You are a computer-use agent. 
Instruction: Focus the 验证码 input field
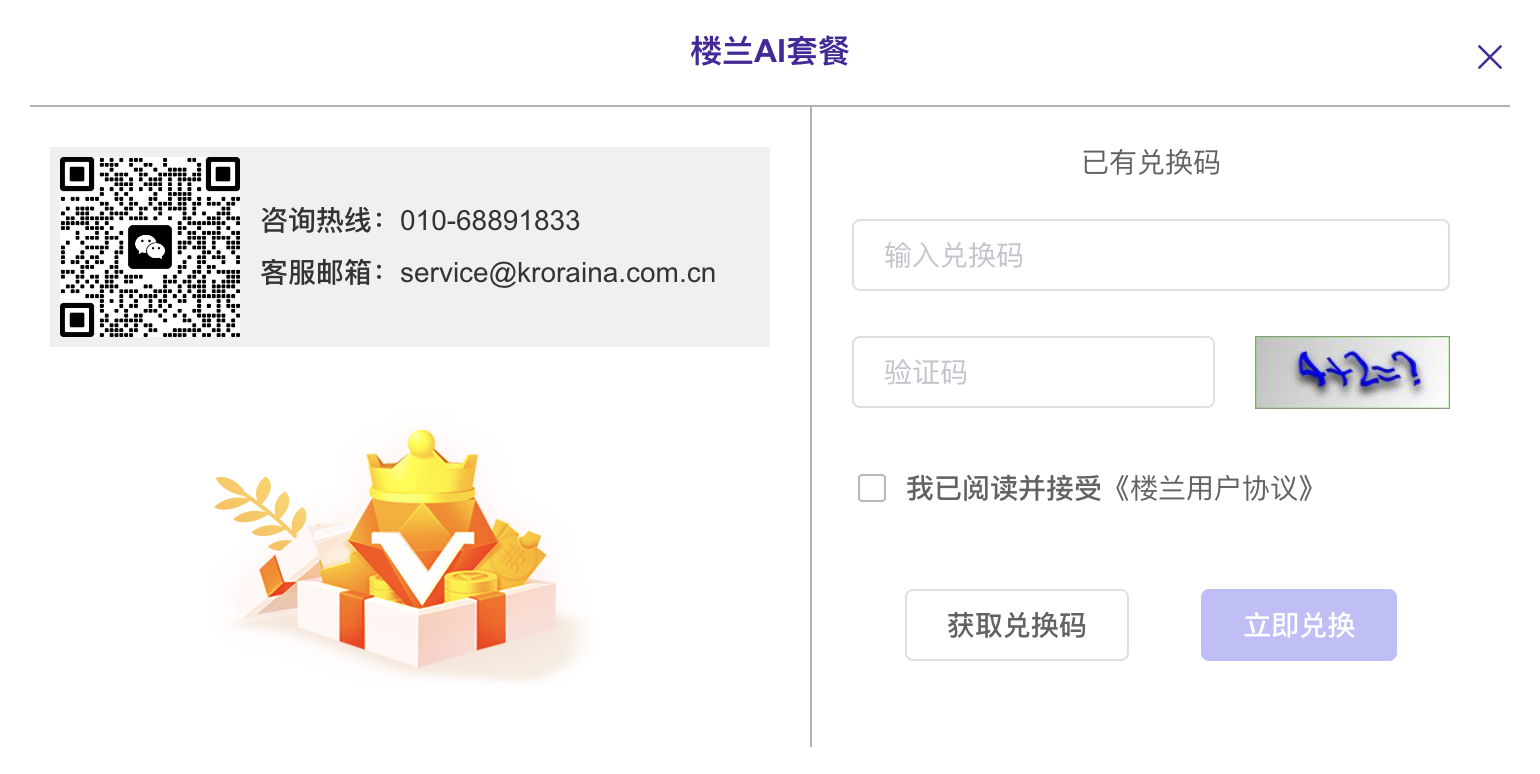1032,372
